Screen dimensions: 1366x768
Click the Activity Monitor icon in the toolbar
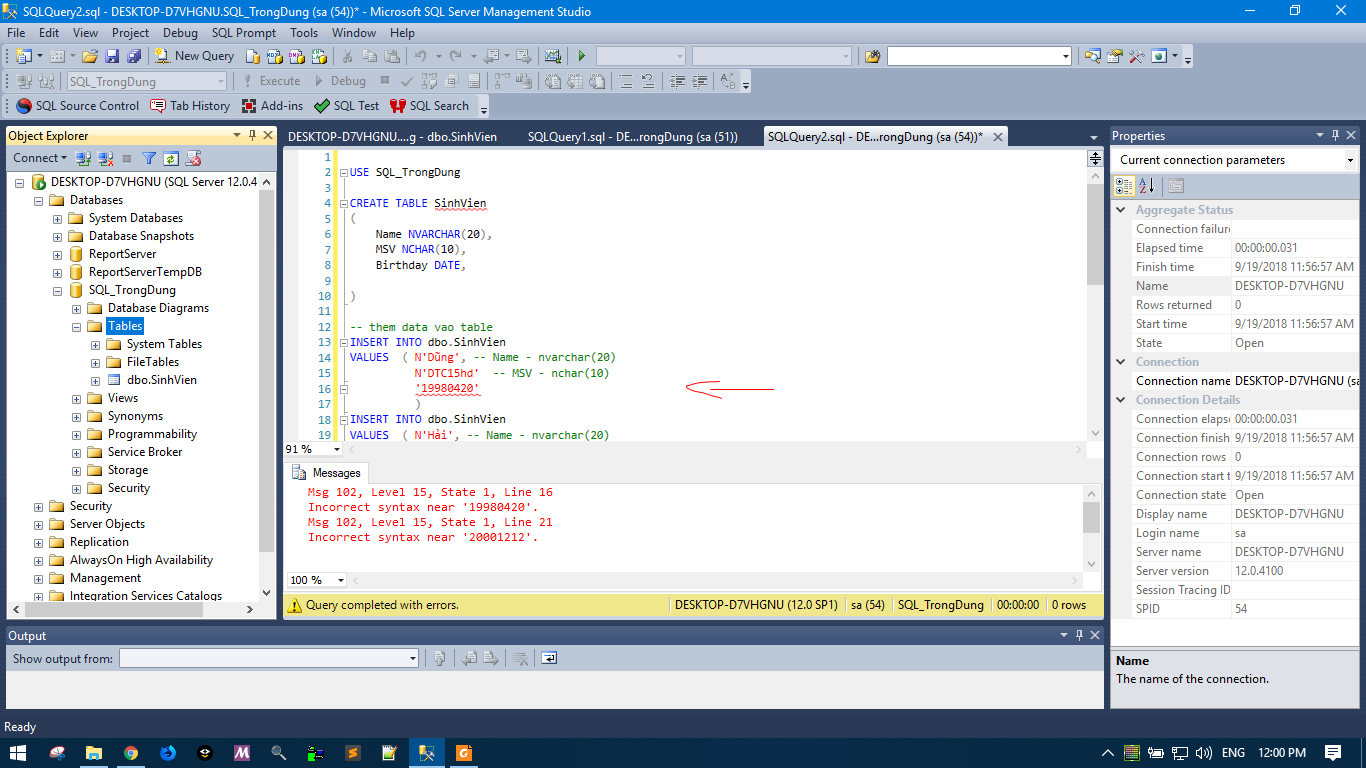coord(552,56)
